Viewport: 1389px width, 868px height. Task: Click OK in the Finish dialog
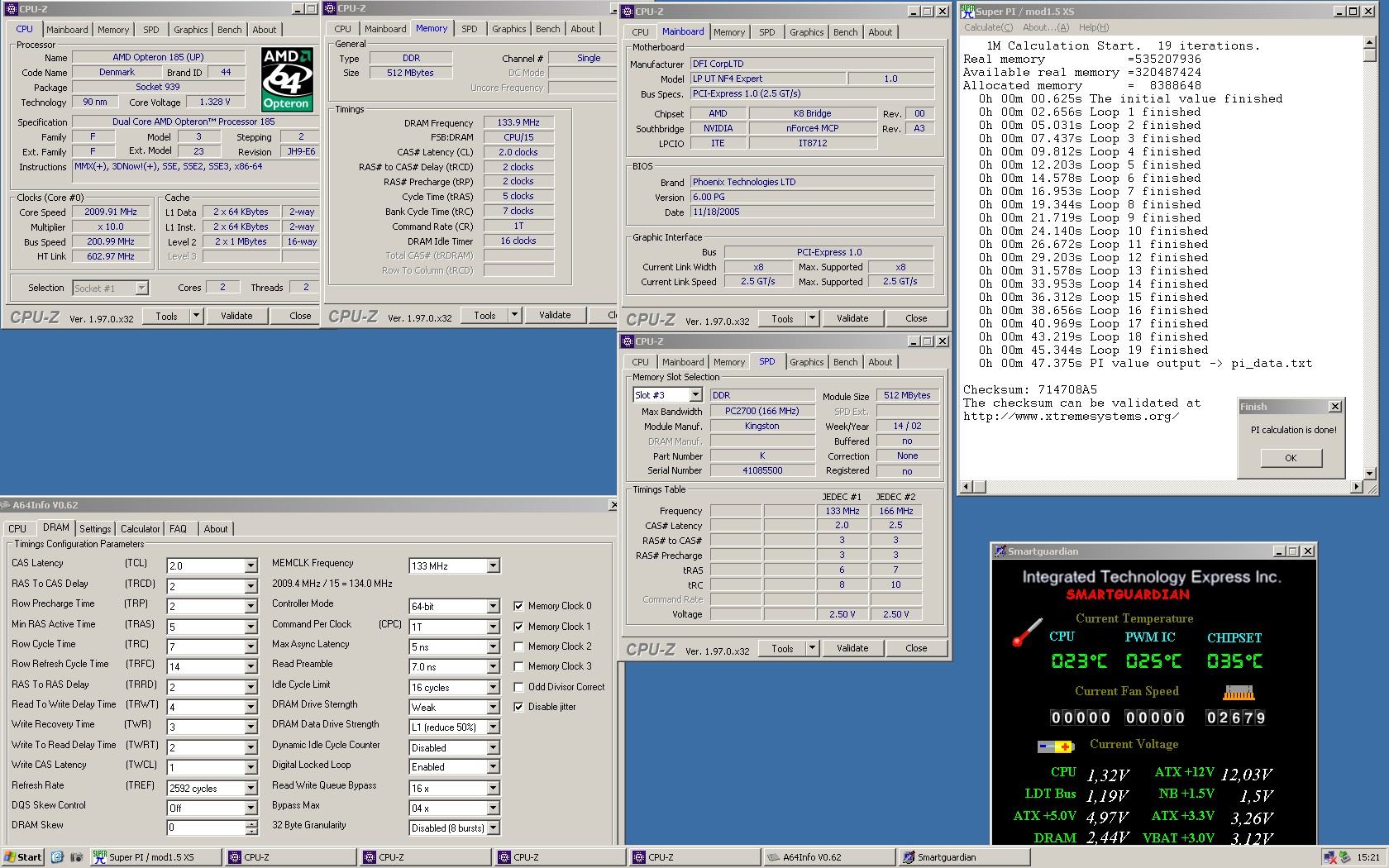pos(1291,458)
